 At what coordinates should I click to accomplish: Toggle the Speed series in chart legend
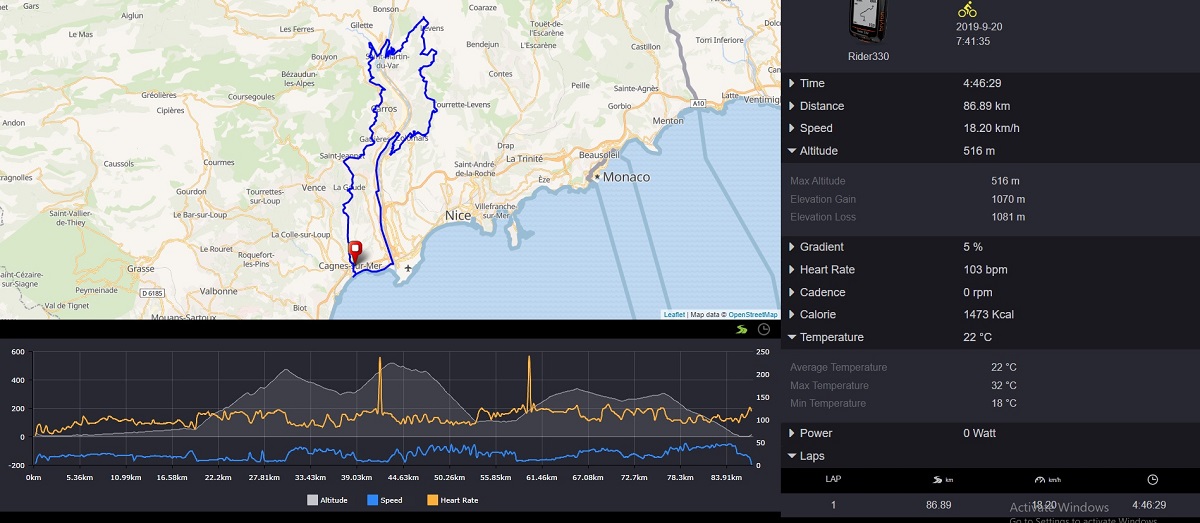click(384, 500)
